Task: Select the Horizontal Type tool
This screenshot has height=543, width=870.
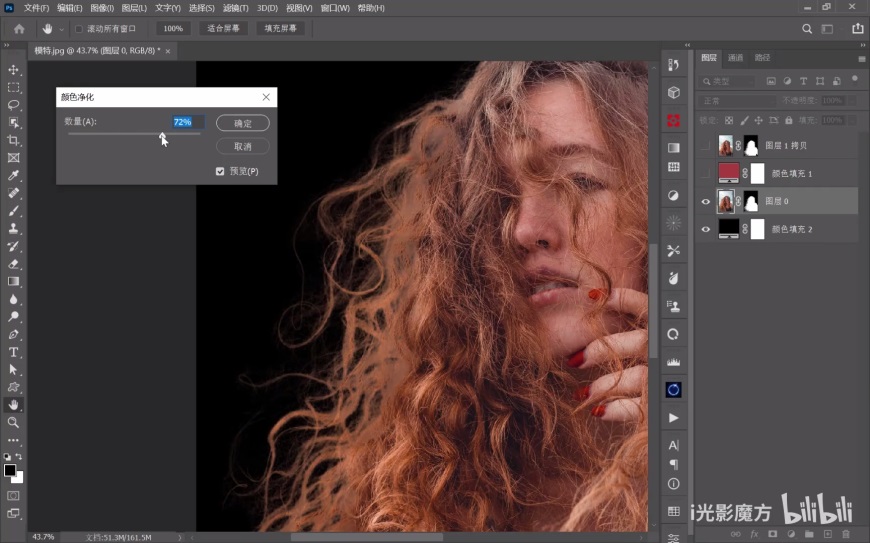Action: pos(13,352)
